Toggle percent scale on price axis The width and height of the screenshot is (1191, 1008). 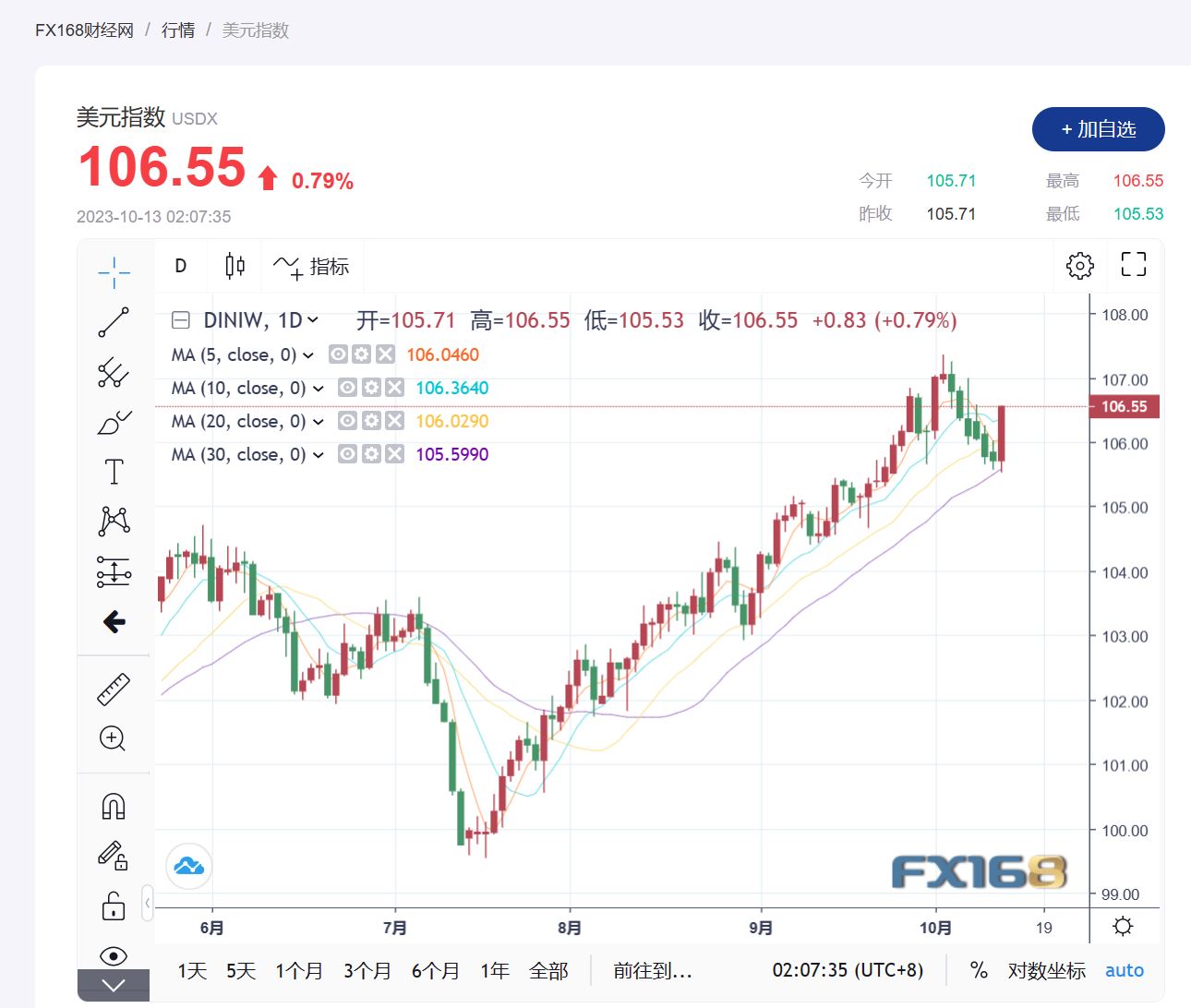point(979,970)
